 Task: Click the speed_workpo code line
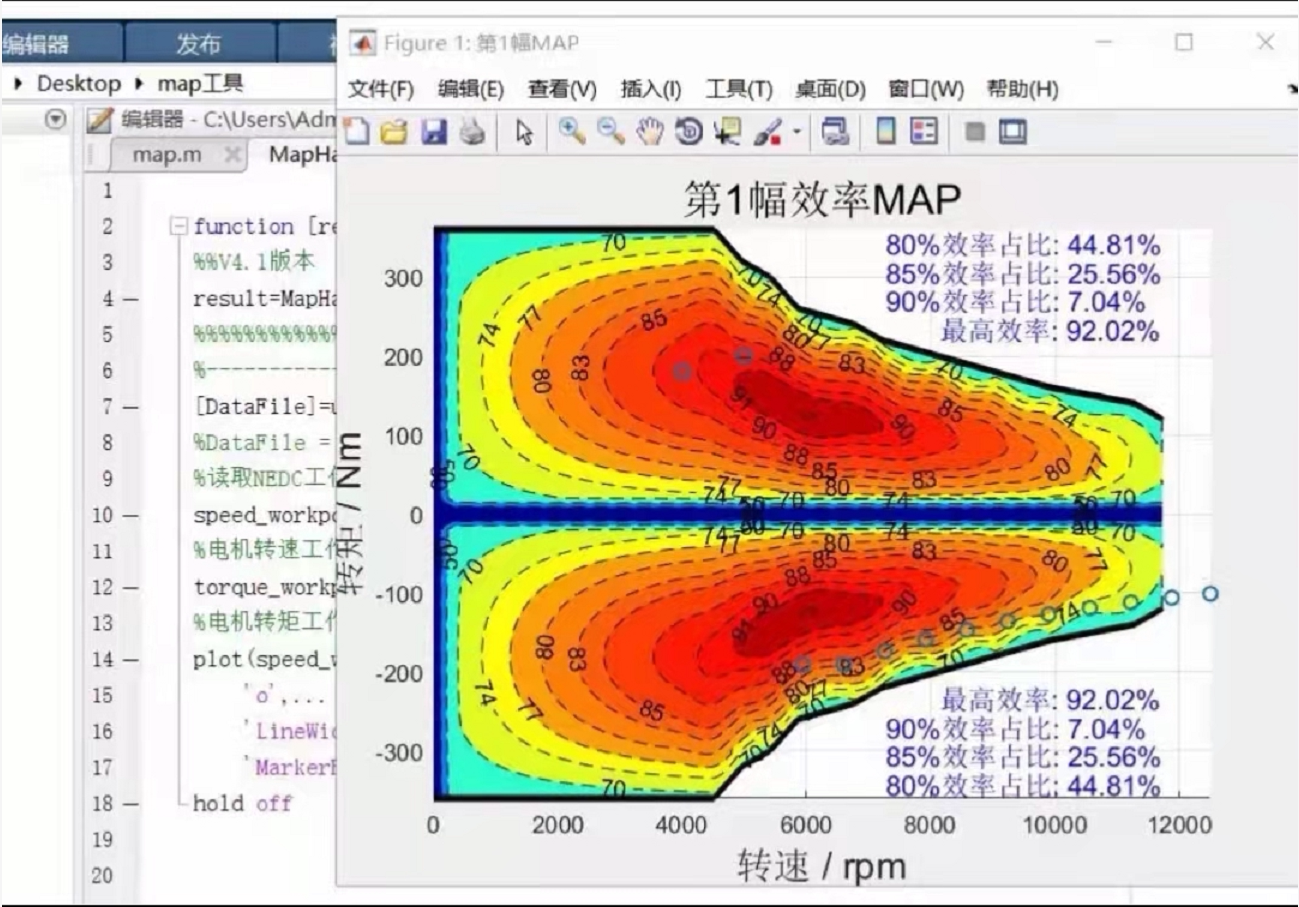point(264,515)
